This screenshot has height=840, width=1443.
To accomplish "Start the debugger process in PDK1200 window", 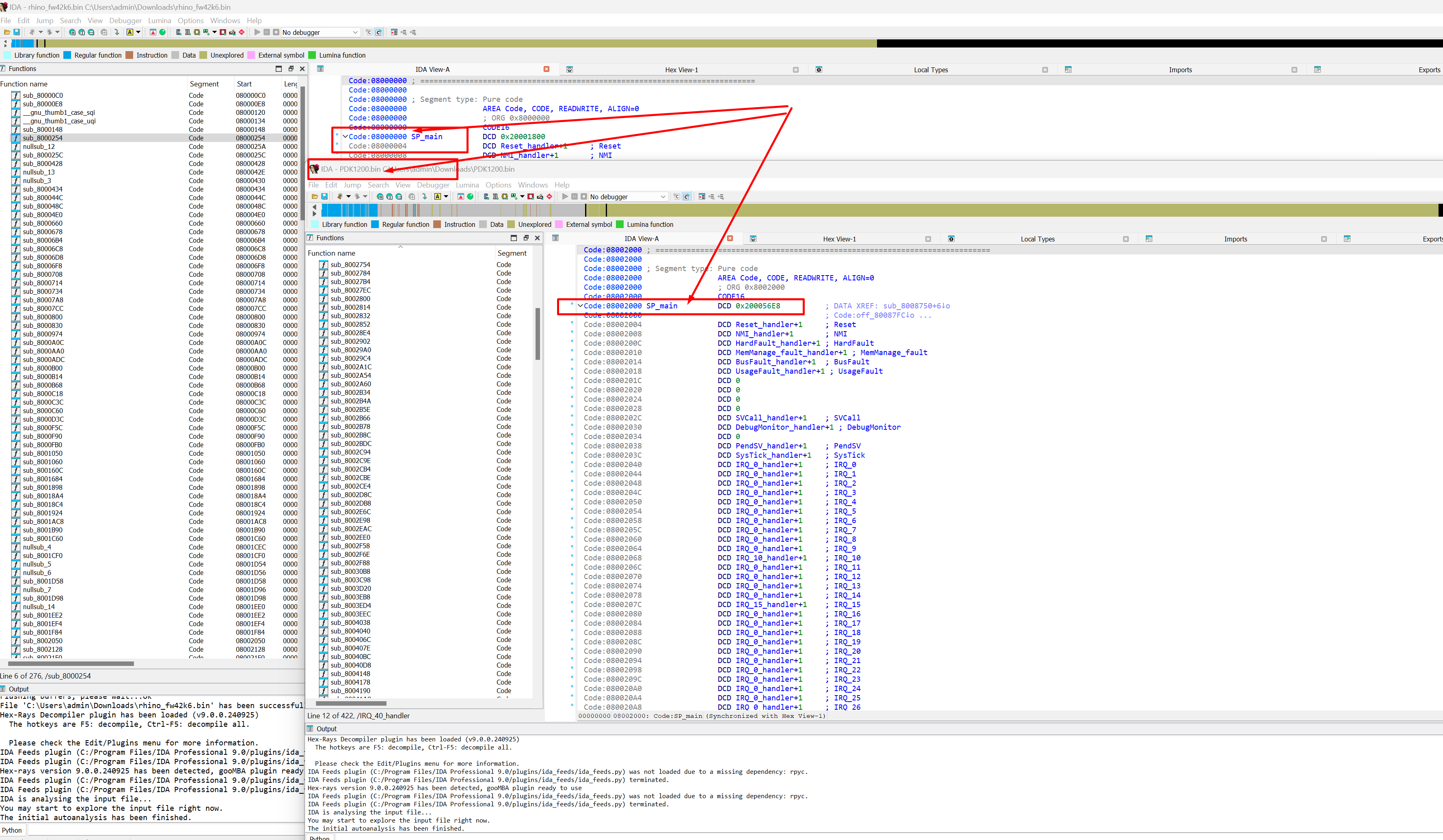I will pyautogui.click(x=565, y=196).
